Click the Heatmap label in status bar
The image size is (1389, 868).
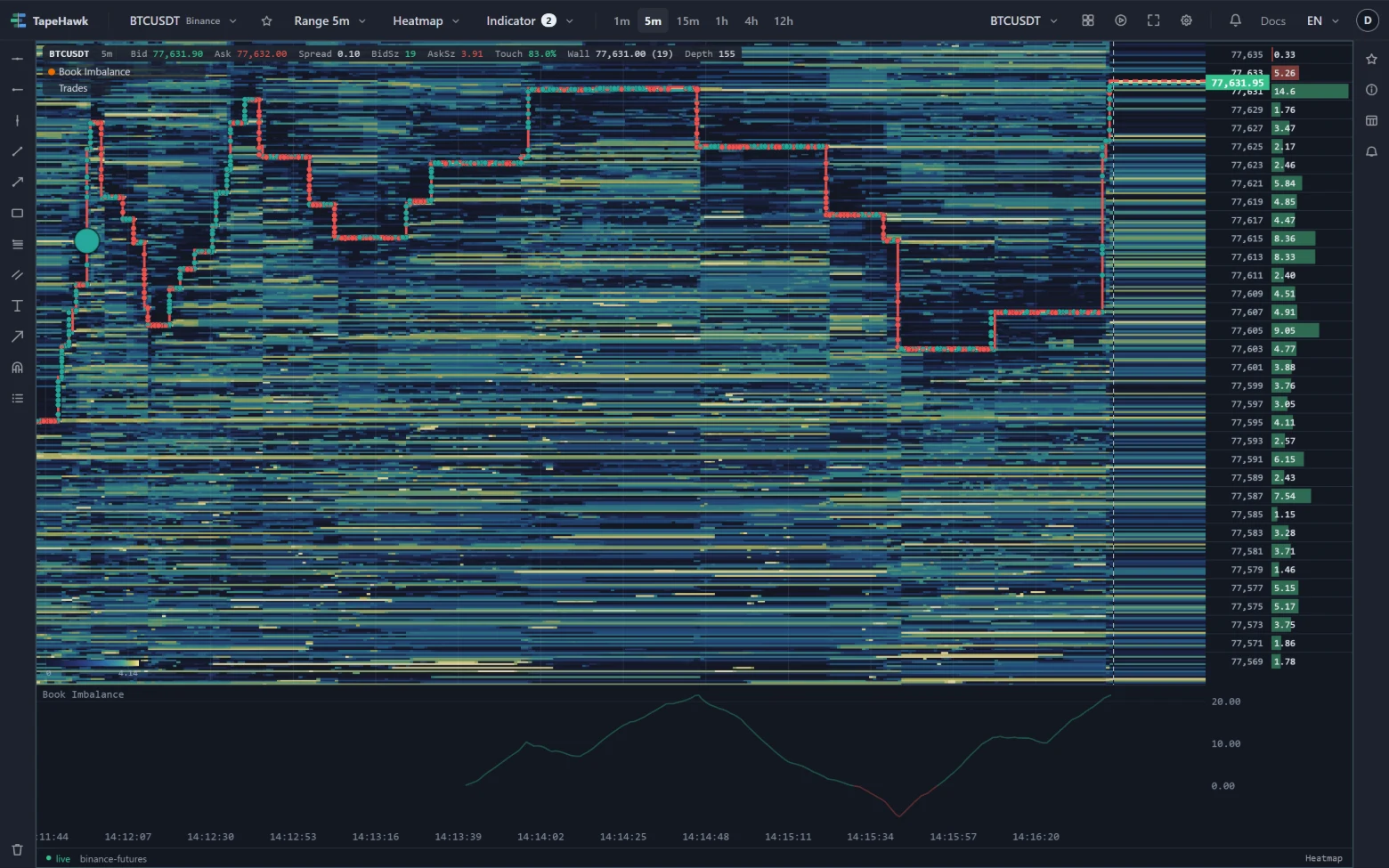[x=1323, y=858]
